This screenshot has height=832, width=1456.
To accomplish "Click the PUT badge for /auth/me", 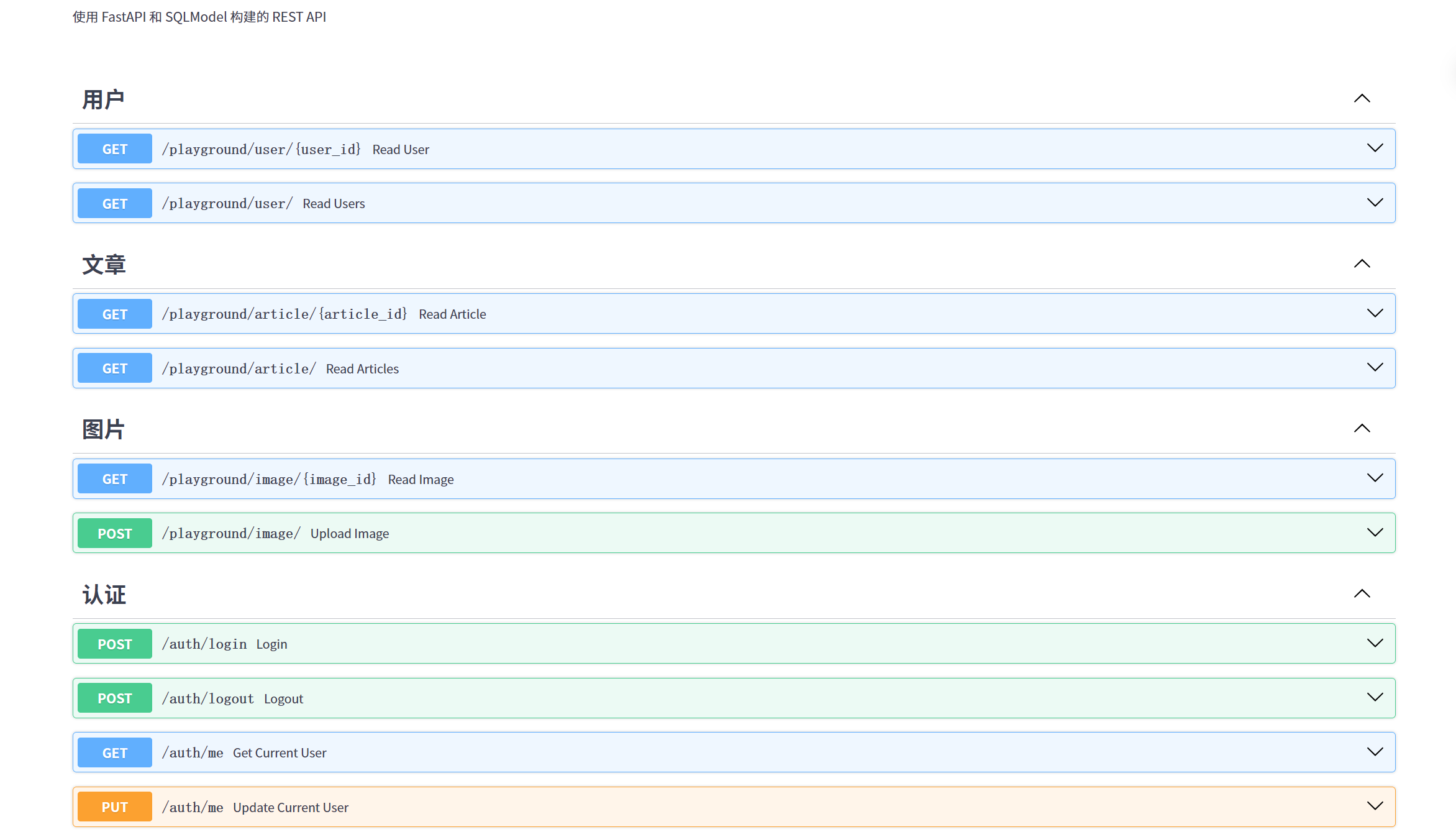I will pos(115,807).
